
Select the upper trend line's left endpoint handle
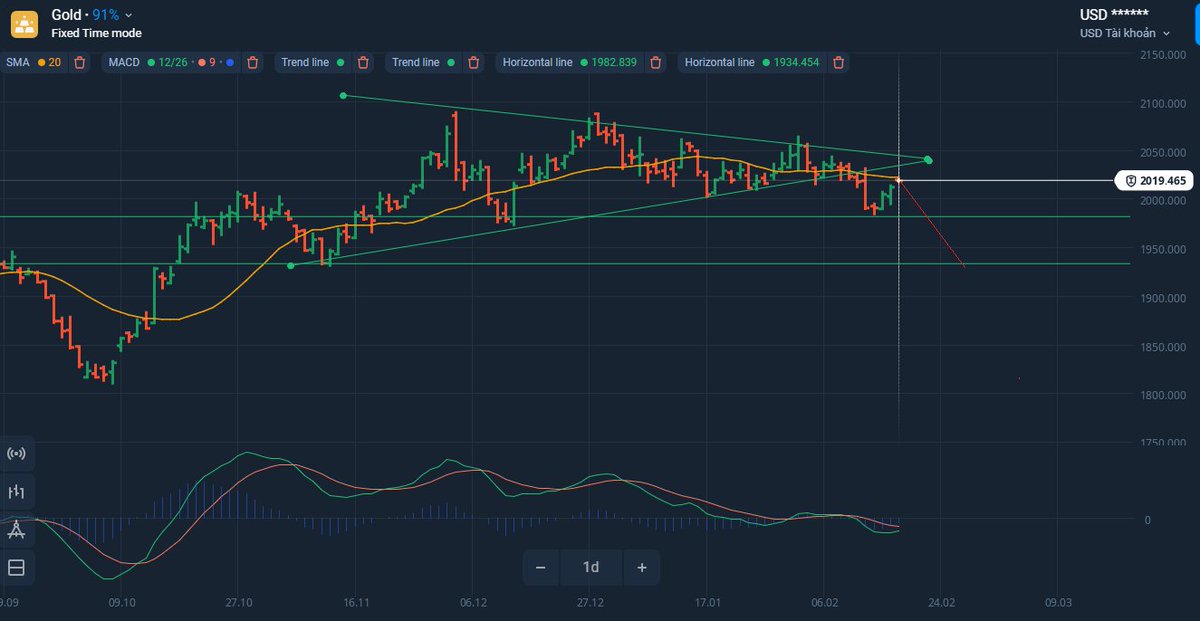pyautogui.click(x=343, y=96)
